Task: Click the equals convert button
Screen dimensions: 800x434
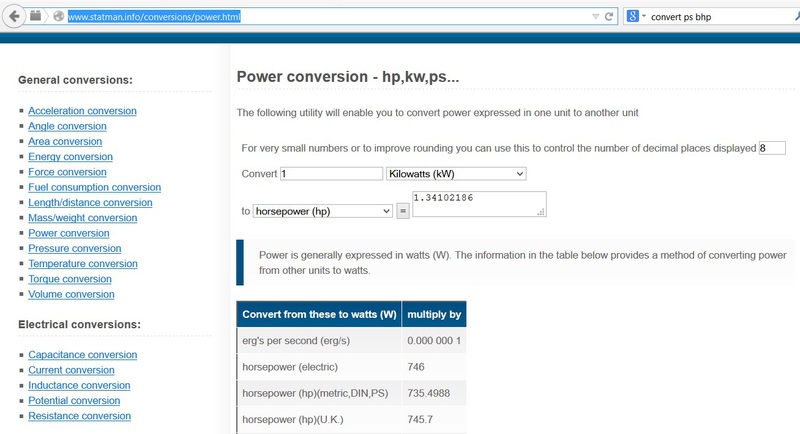Action: (403, 211)
